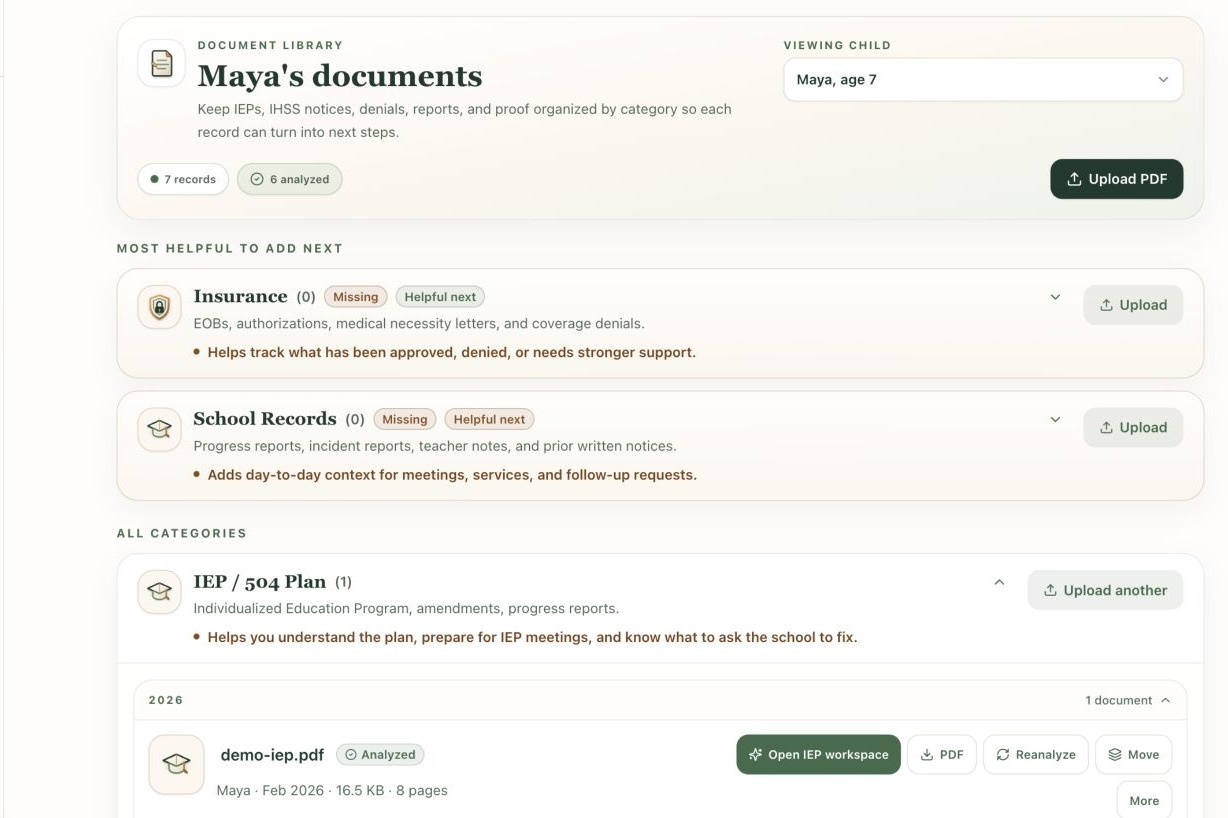Click the document library page icon
This screenshot has height=818, width=1228.
click(x=161, y=63)
